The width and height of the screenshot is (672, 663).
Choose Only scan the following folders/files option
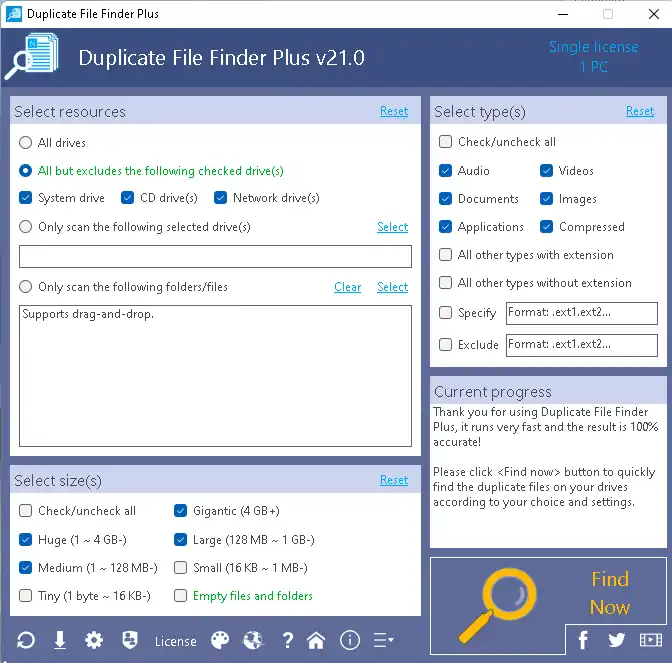(x=26, y=287)
